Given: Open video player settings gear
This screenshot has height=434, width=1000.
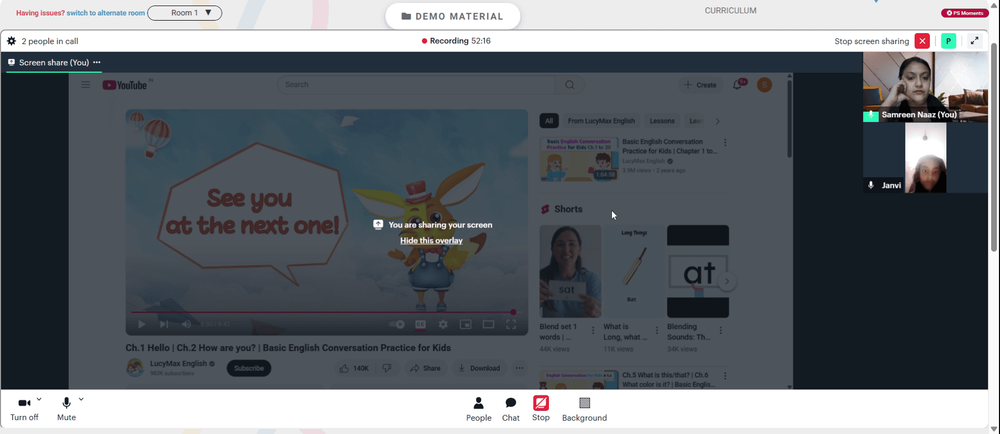Looking at the screenshot, I should (x=443, y=324).
